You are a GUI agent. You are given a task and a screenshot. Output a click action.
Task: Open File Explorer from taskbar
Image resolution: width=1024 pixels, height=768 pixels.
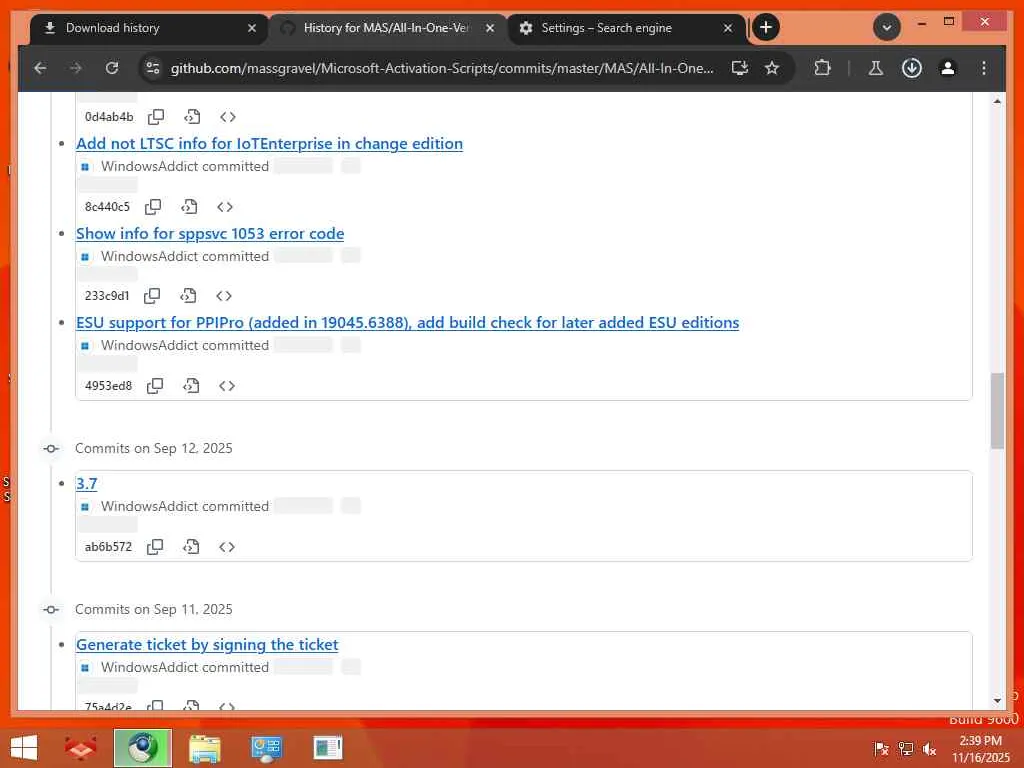[x=204, y=748]
